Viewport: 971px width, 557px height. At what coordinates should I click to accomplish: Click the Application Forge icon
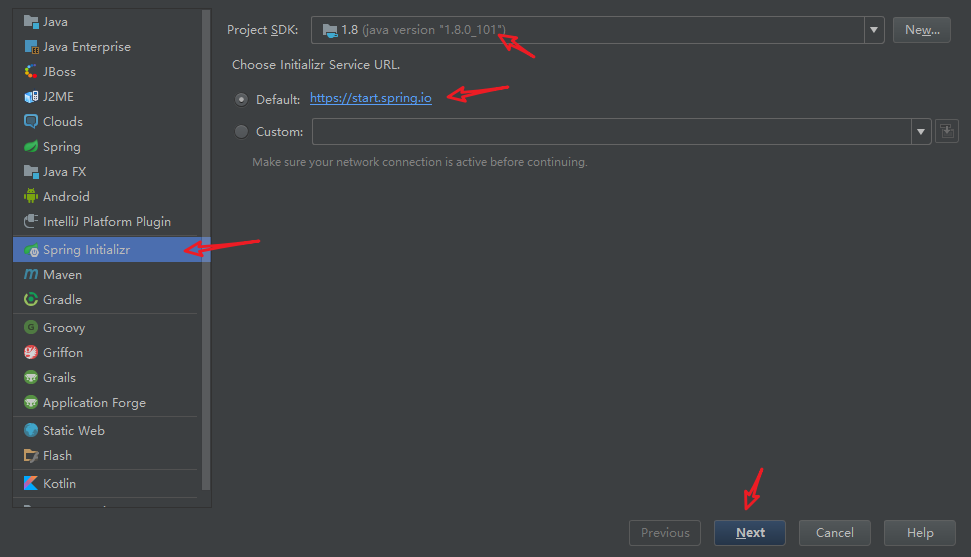tap(31, 402)
